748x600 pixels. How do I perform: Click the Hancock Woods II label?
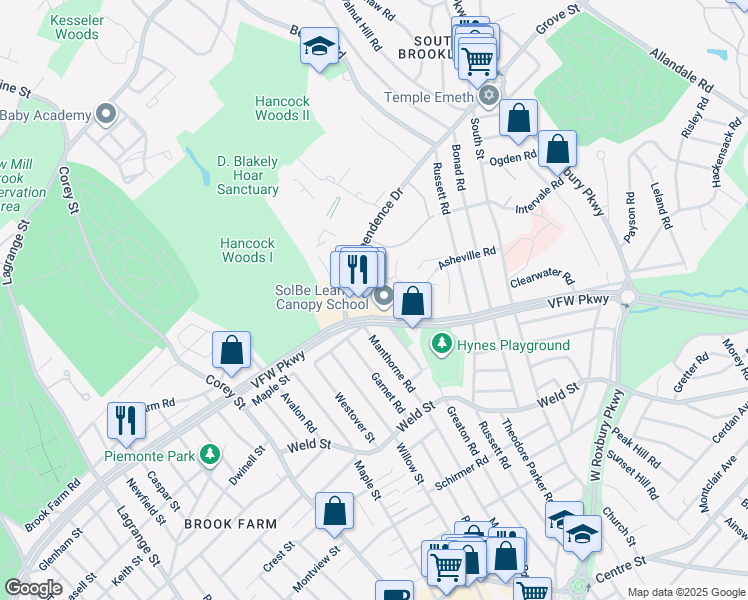[x=282, y=108]
